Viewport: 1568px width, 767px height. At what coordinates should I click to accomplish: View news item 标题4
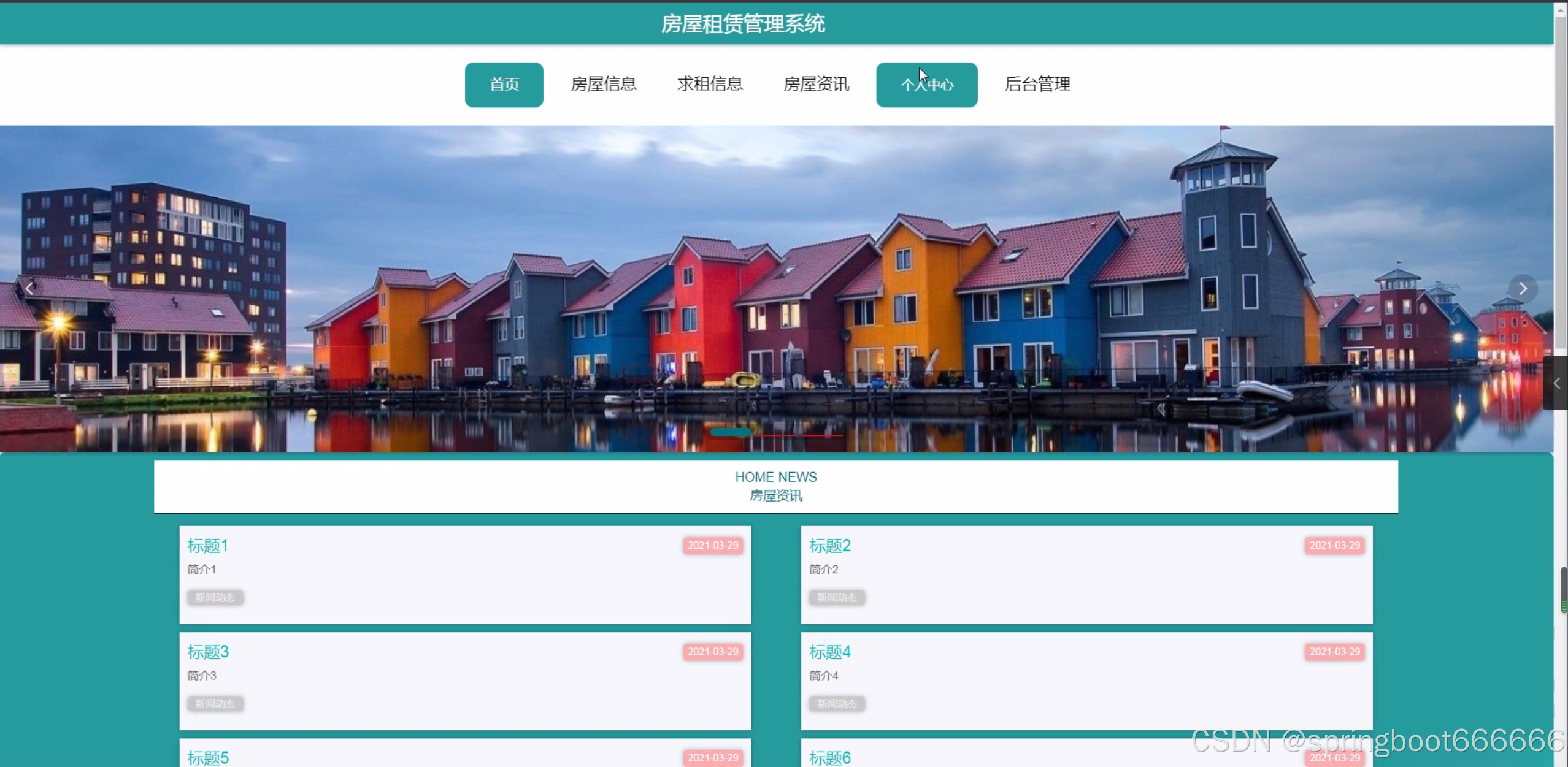(x=829, y=652)
